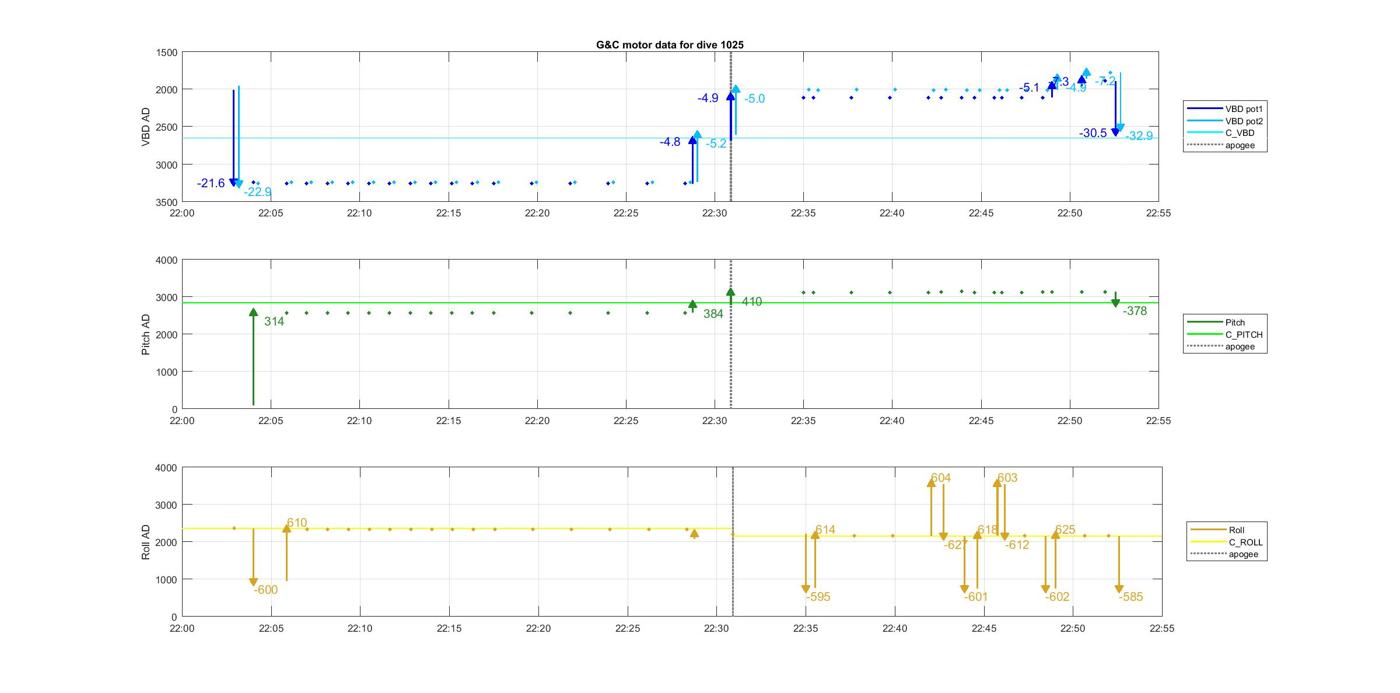Click the '-5.0' VBD data label
1400x693 pixels.
point(755,99)
